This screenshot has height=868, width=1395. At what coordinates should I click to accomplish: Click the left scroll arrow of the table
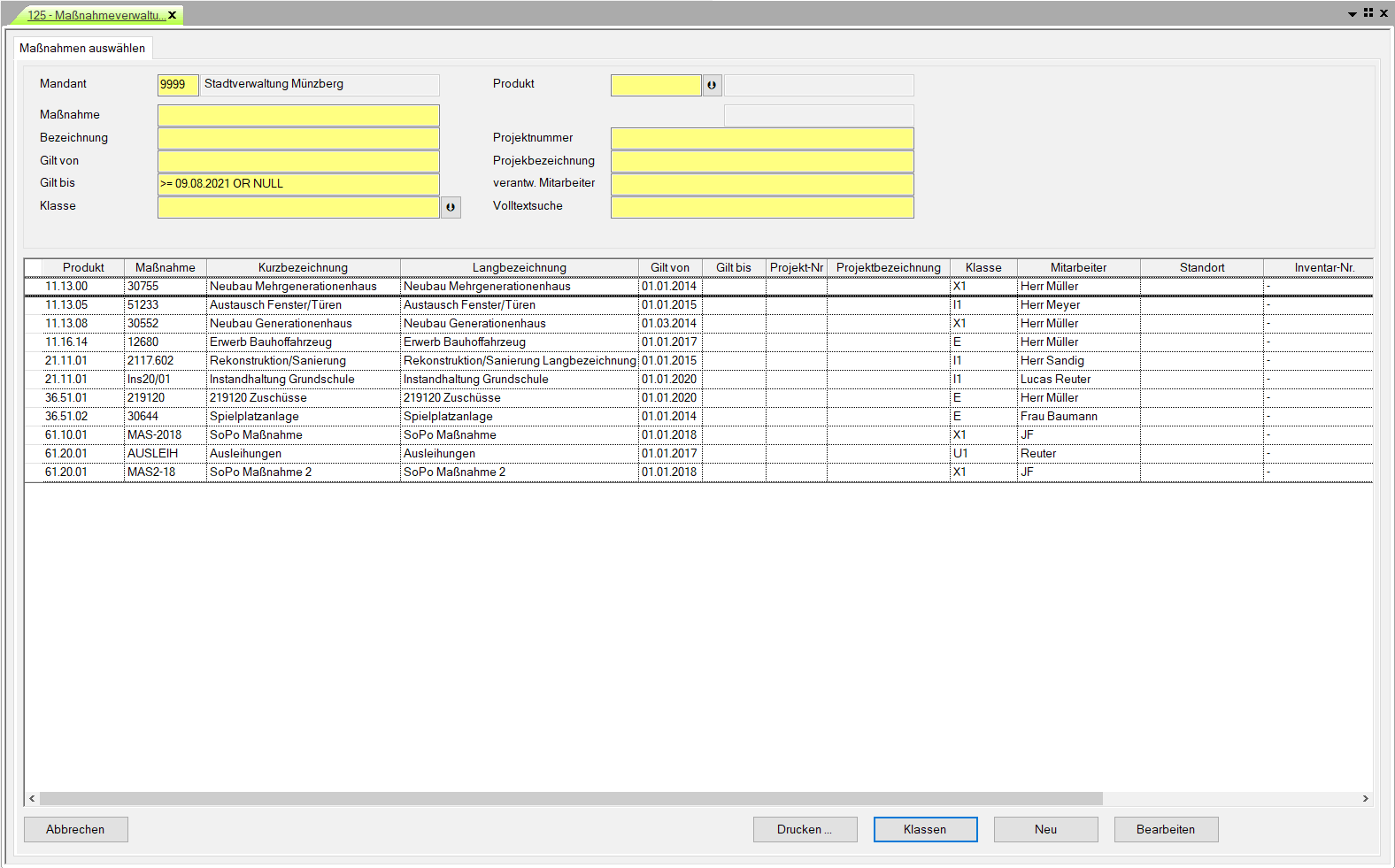pyautogui.click(x=32, y=798)
